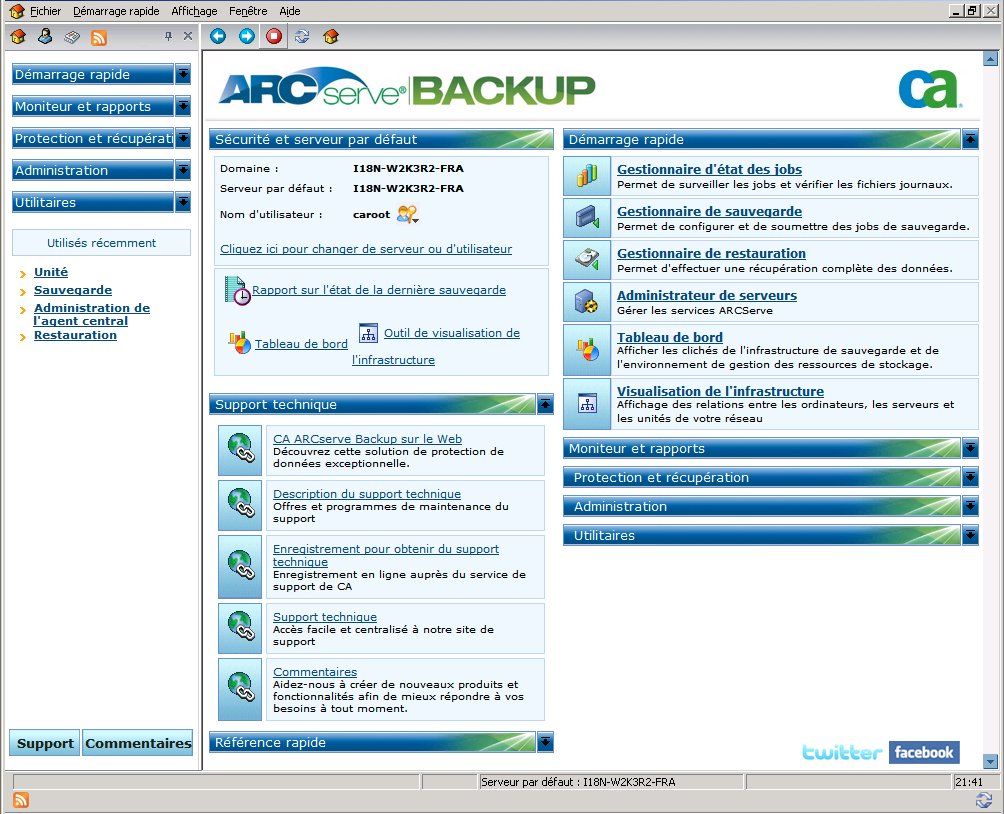Viewport: 1004px width, 814px height.
Task: Click the Facebook badge at the bottom
Action: [923, 752]
